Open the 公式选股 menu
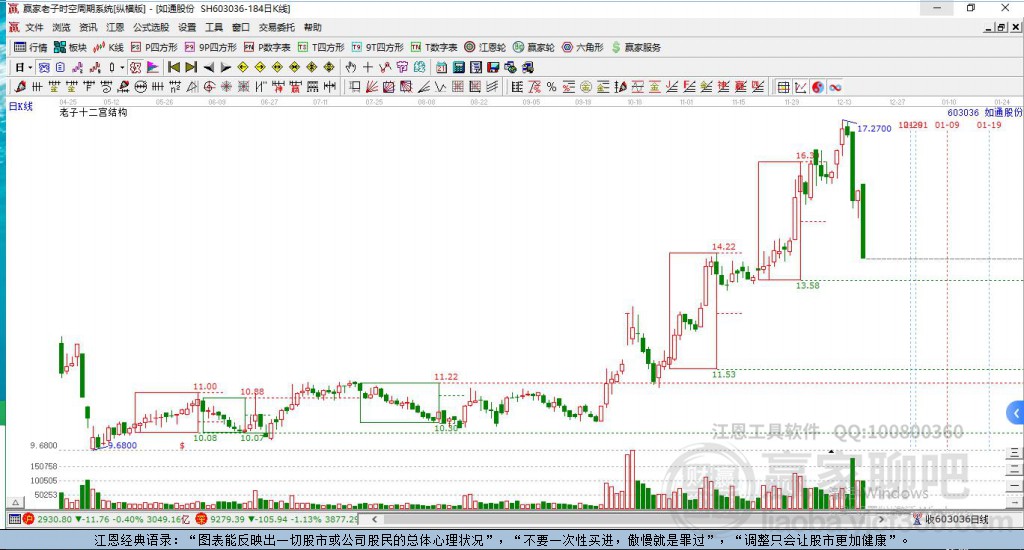The image size is (1024, 550). tap(151, 27)
